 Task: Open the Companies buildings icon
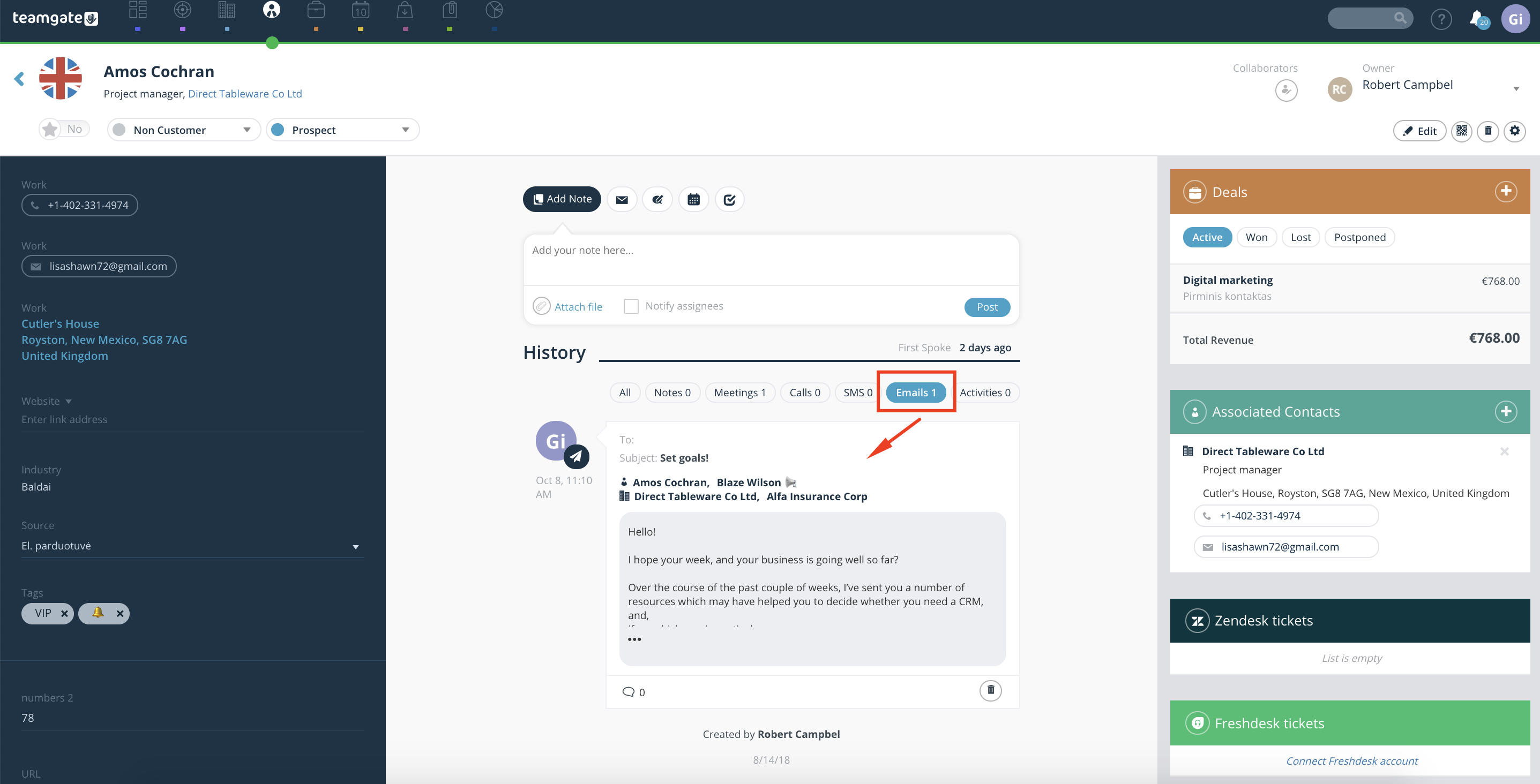click(227, 10)
